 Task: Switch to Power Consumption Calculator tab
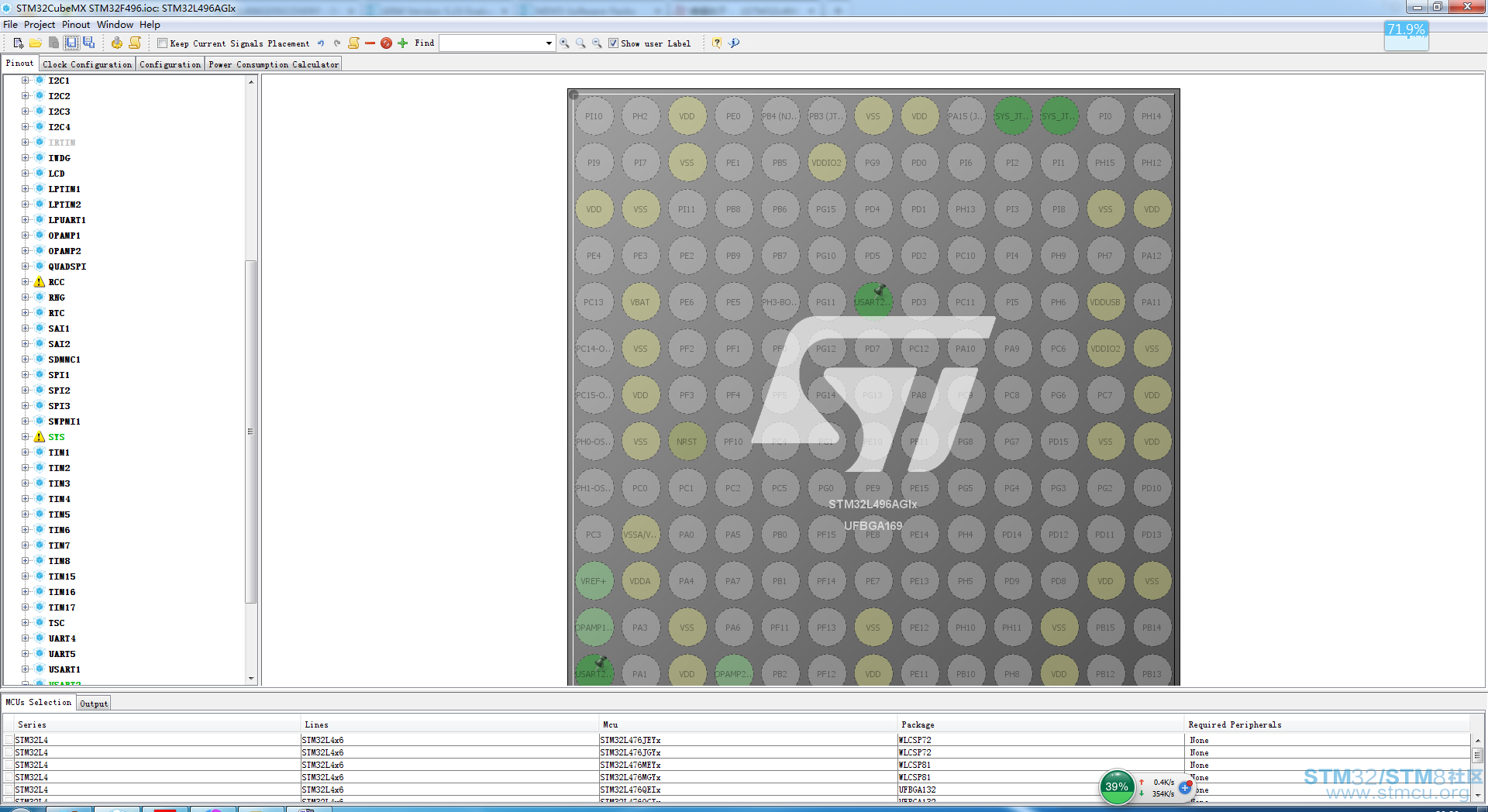pos(274,64)
